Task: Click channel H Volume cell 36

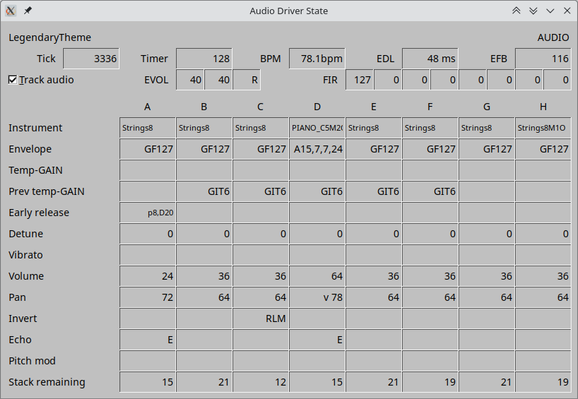Action: coord(543,276)
